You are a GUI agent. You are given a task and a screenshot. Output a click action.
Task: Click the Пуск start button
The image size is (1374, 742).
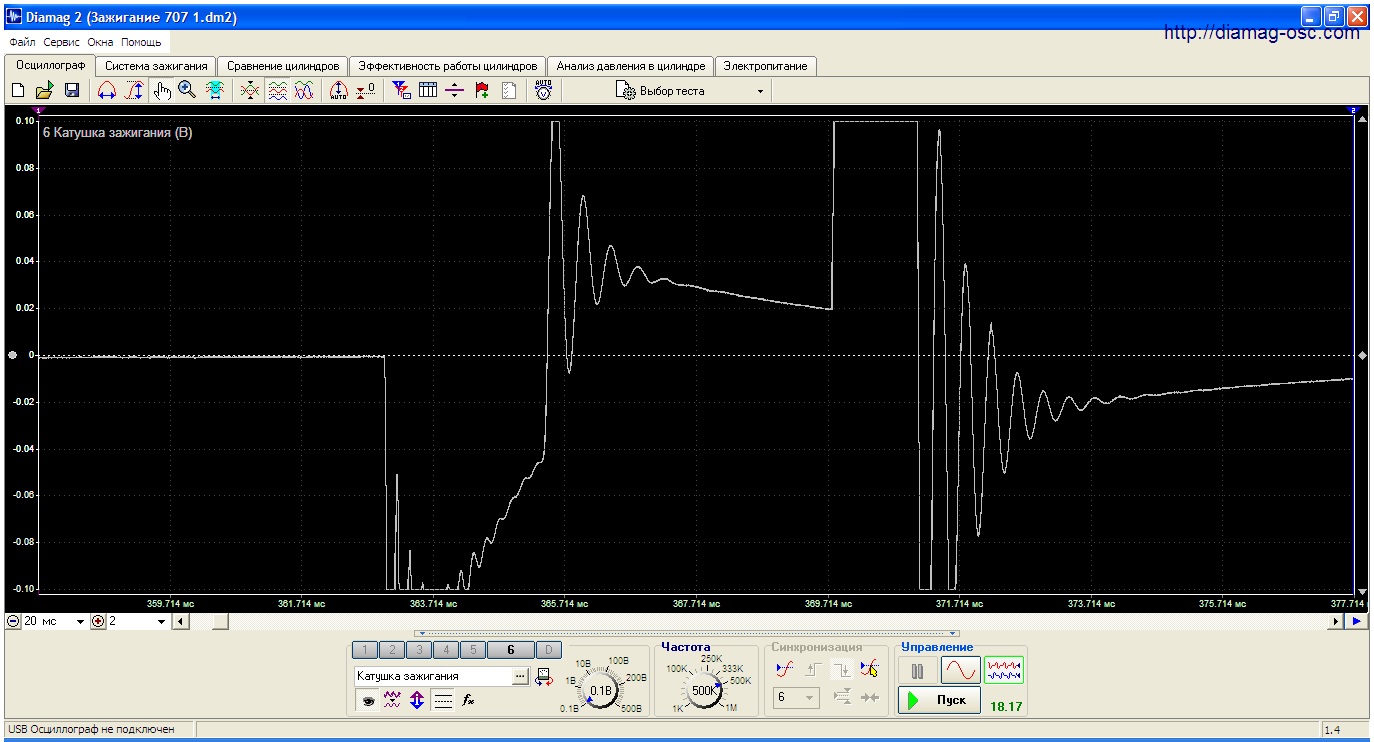tap(938, 700)
